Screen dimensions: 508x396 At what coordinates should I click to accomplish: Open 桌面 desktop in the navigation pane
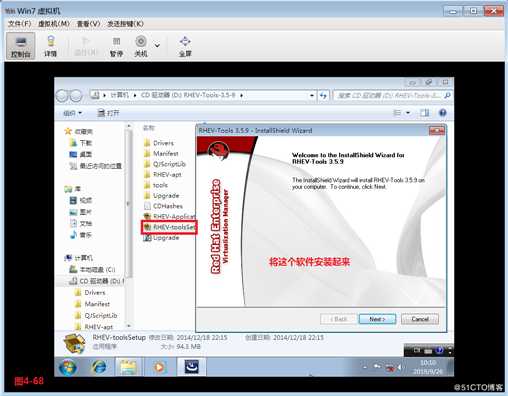(x=80, y=154)
